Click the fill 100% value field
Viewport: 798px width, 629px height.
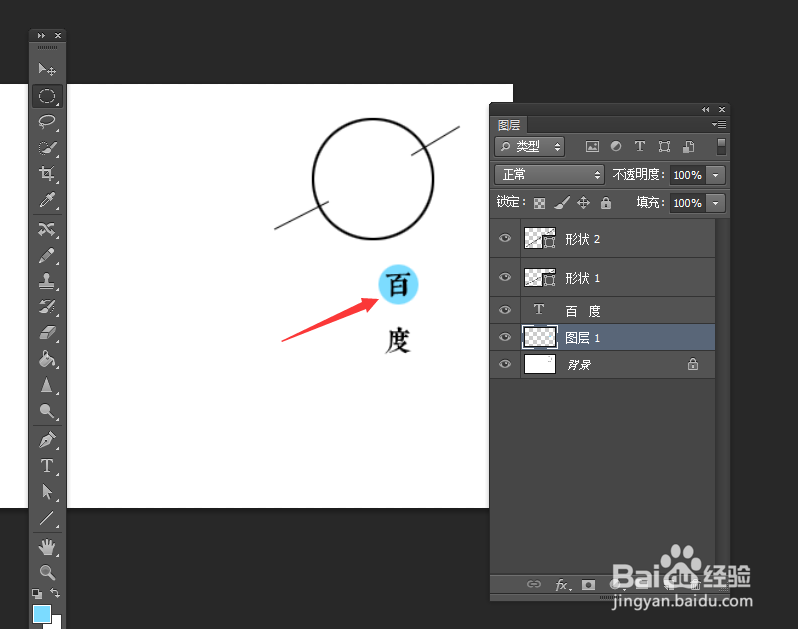(688, 203)
